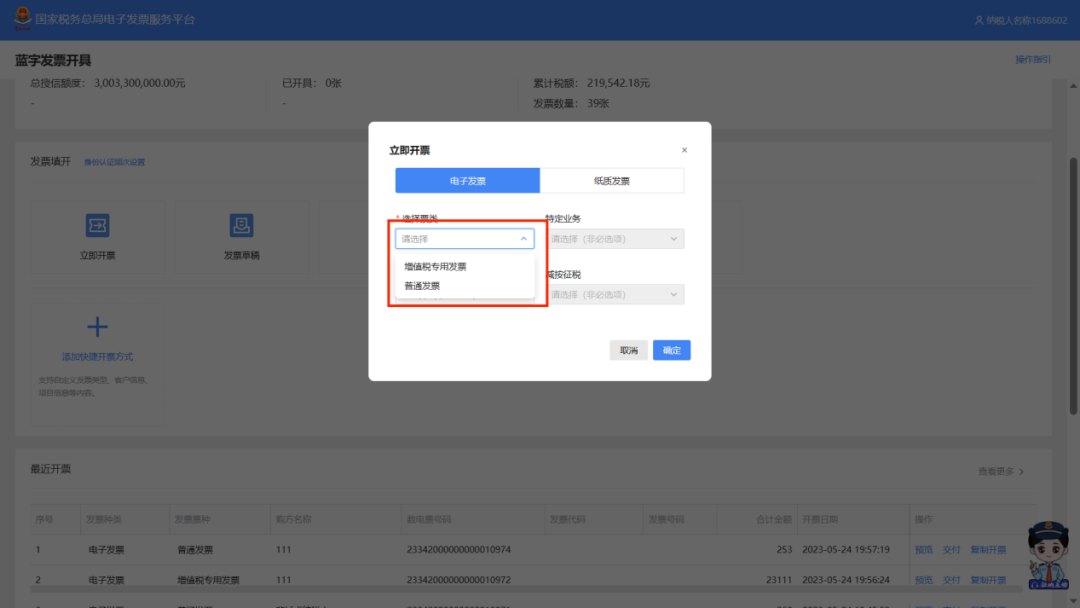Viewport: 1080px width, 608px height.
Task: Open 发票草稿 via its draft icon
Action: click(241, 225)
